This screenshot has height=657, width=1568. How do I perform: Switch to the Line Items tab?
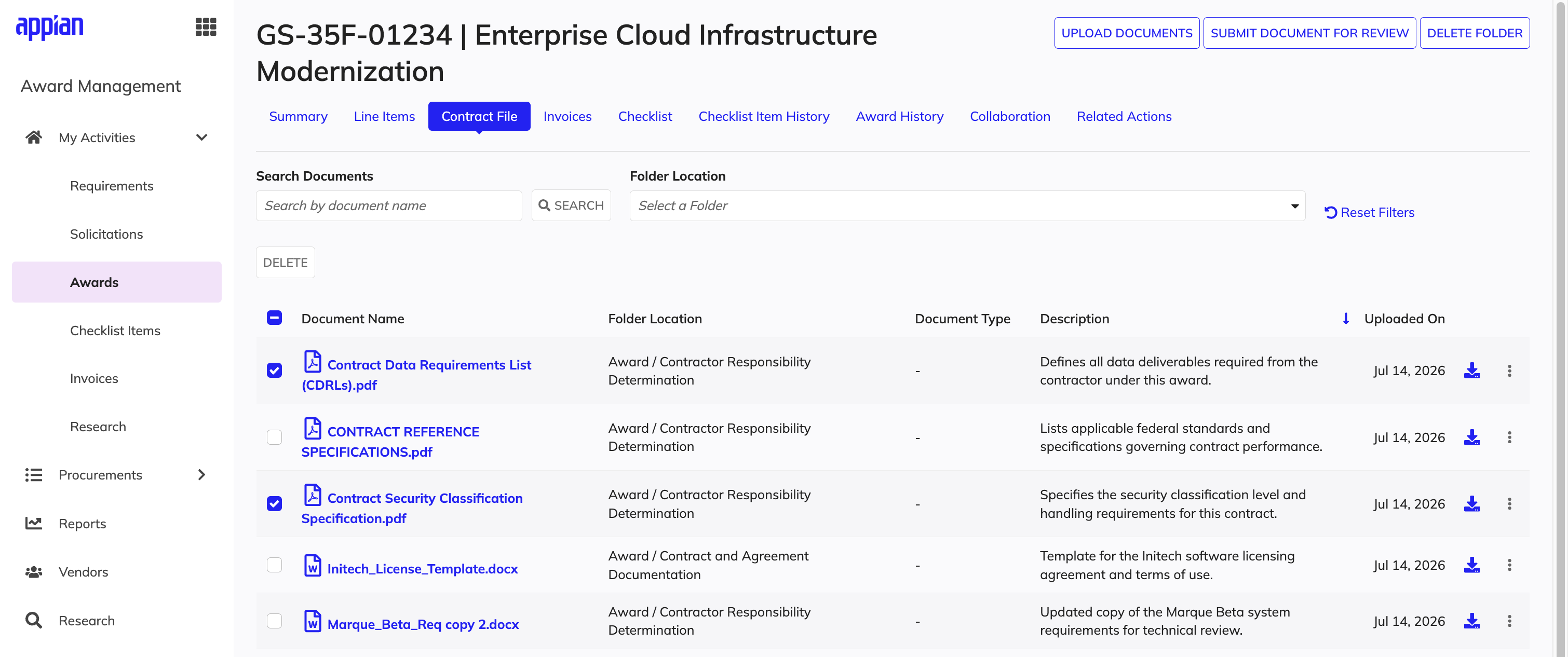tap(384, 116)
